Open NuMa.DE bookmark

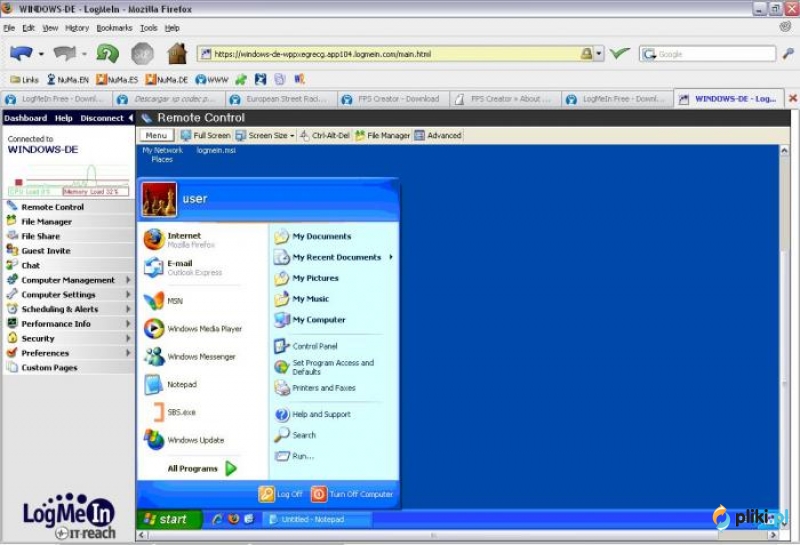click(167, 80)
